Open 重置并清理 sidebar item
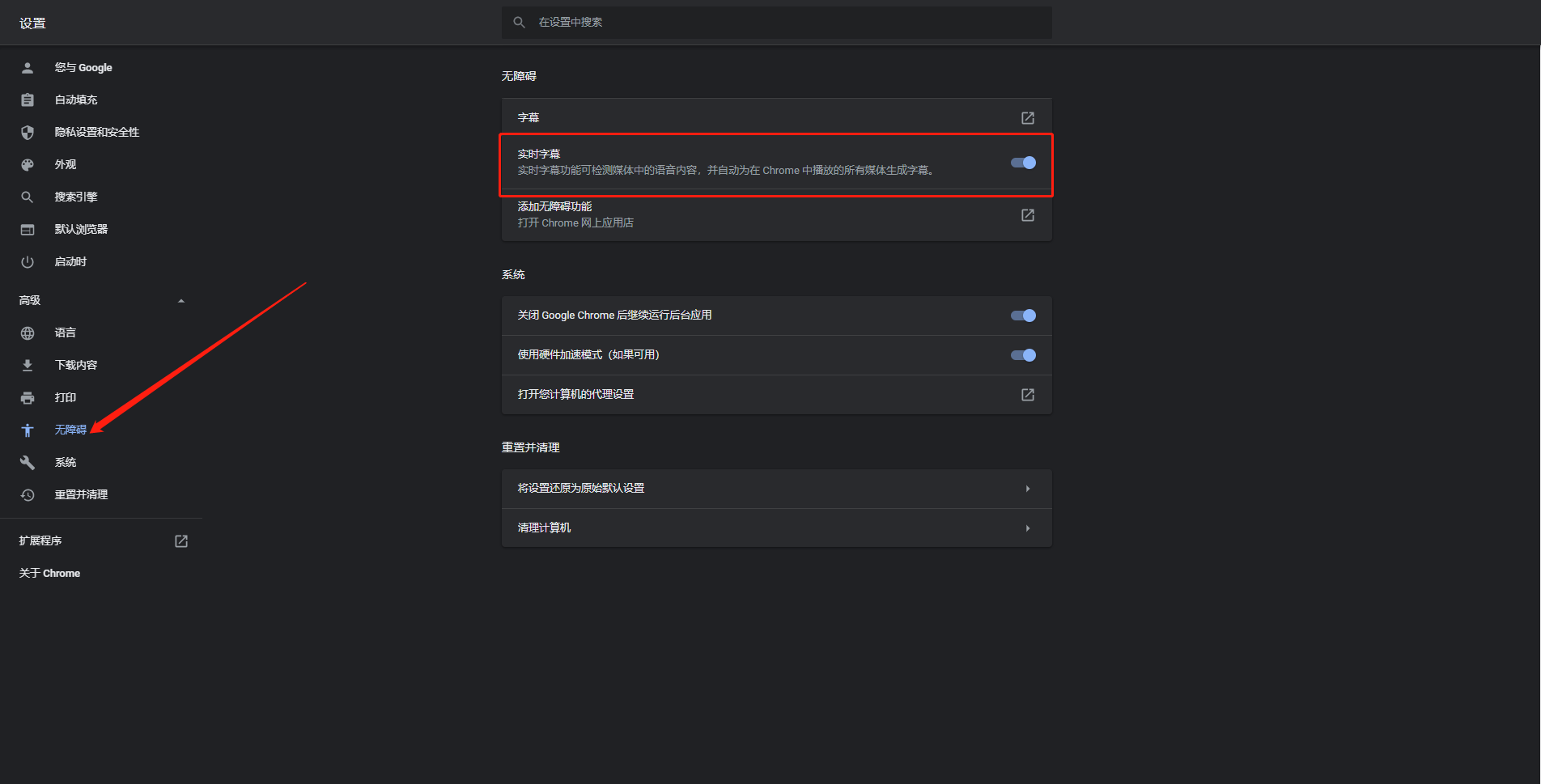 coord(81,495)
